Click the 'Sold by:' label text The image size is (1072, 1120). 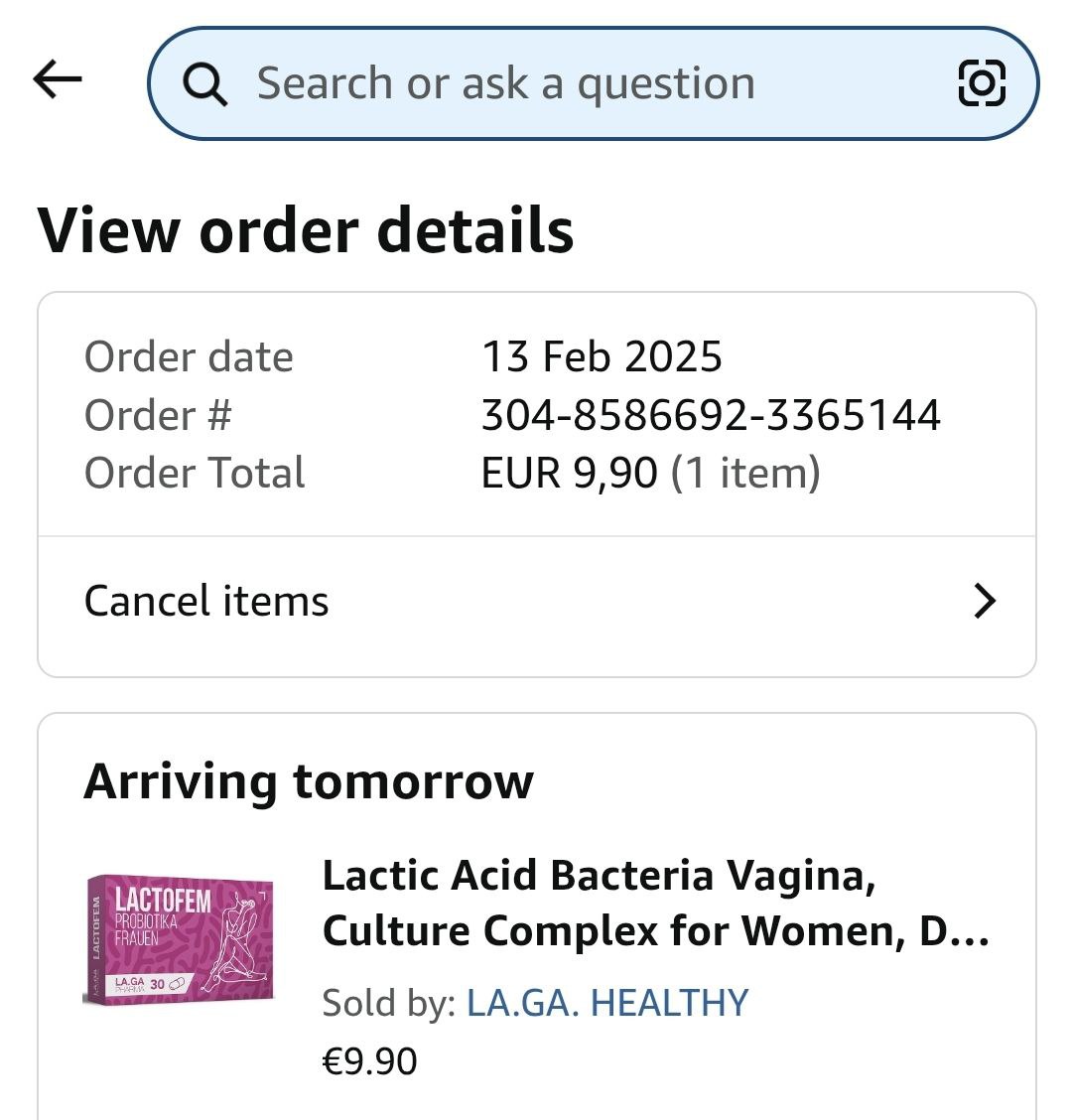tap(388, 1003)
